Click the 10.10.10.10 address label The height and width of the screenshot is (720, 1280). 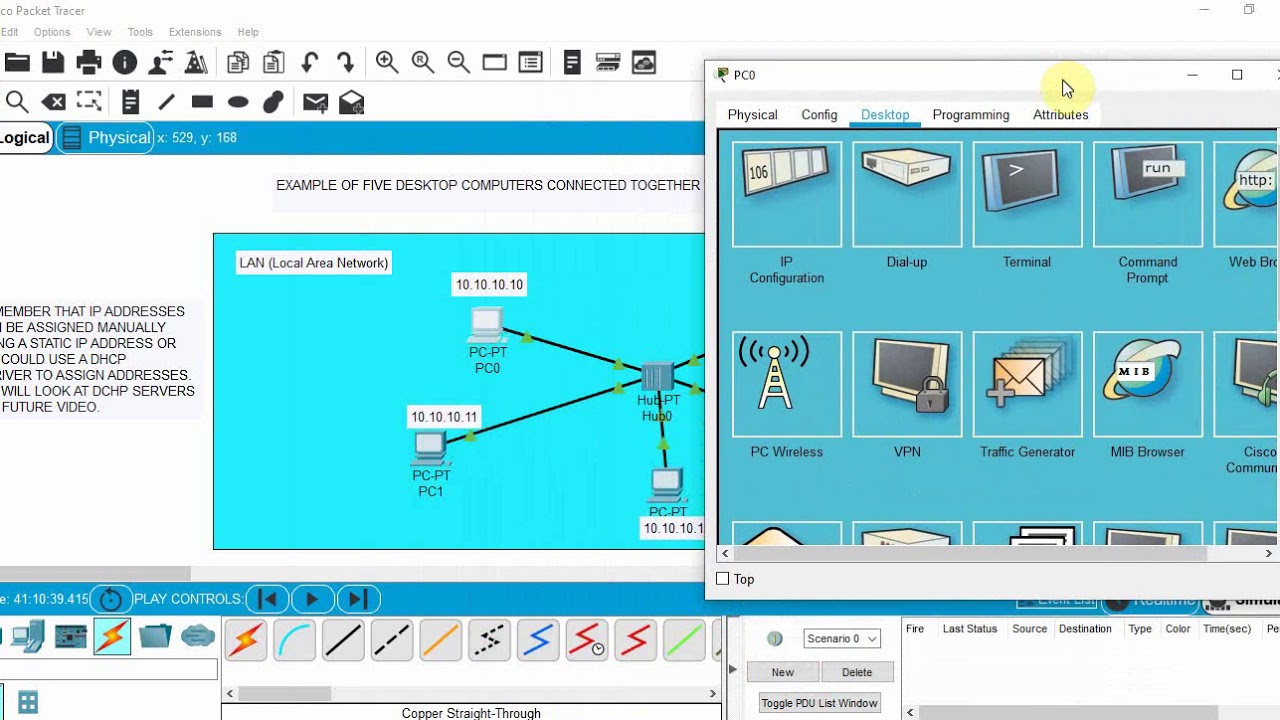489,285
